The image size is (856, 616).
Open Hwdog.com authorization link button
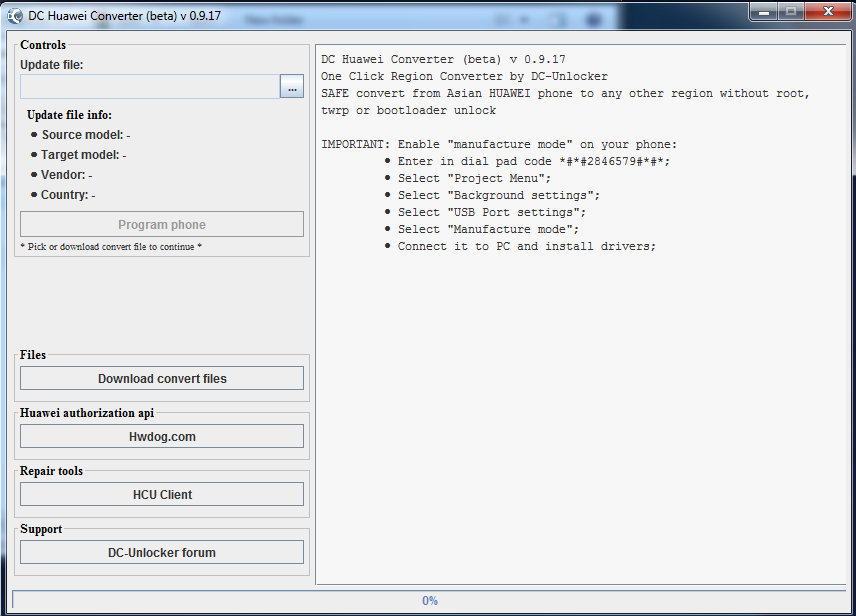click(x=162, y=436)
